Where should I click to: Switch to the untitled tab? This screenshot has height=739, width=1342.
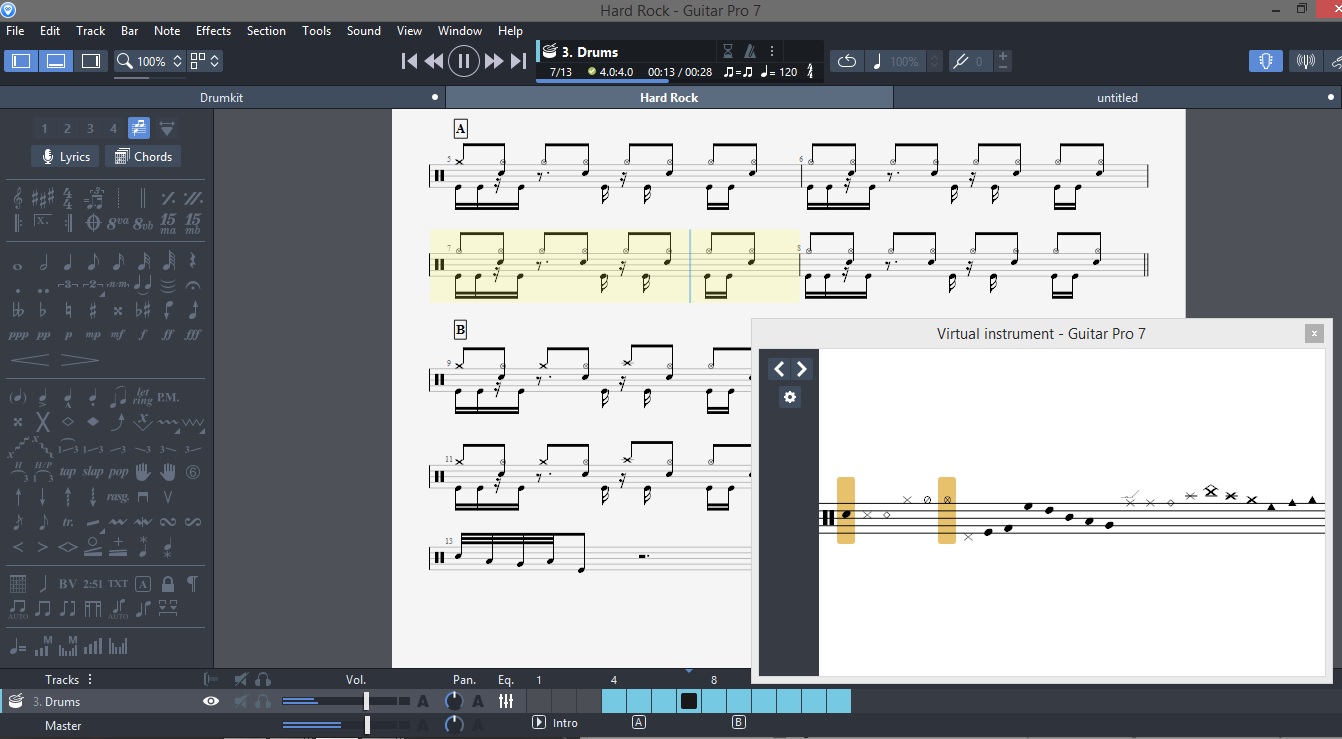pyautogui.click(x=1117, y=98)
